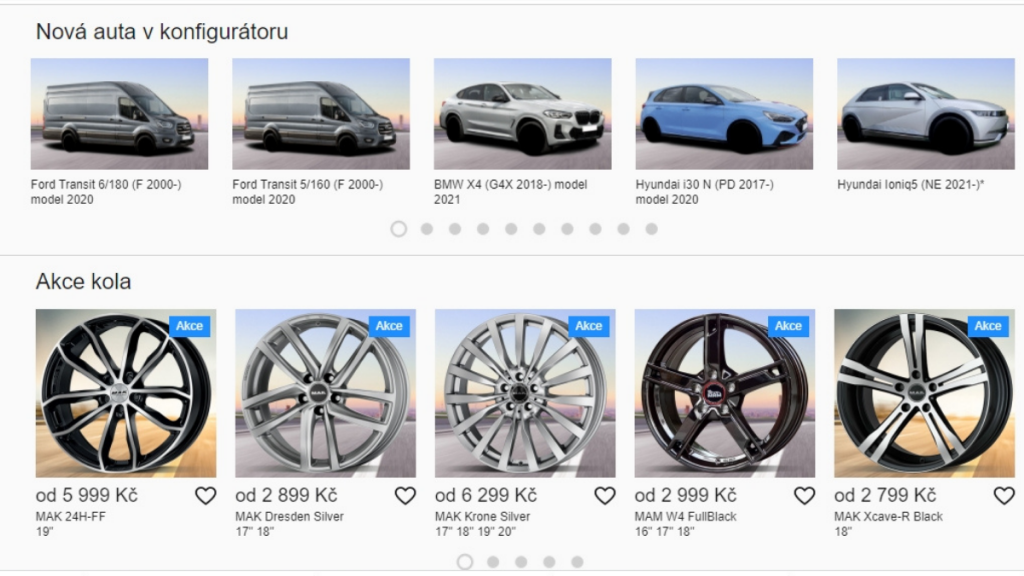Viewport: 1024px width, 576px height.
Task: Open Hyundai i30 N (PD 2017-) link
Action: (705, 192)
